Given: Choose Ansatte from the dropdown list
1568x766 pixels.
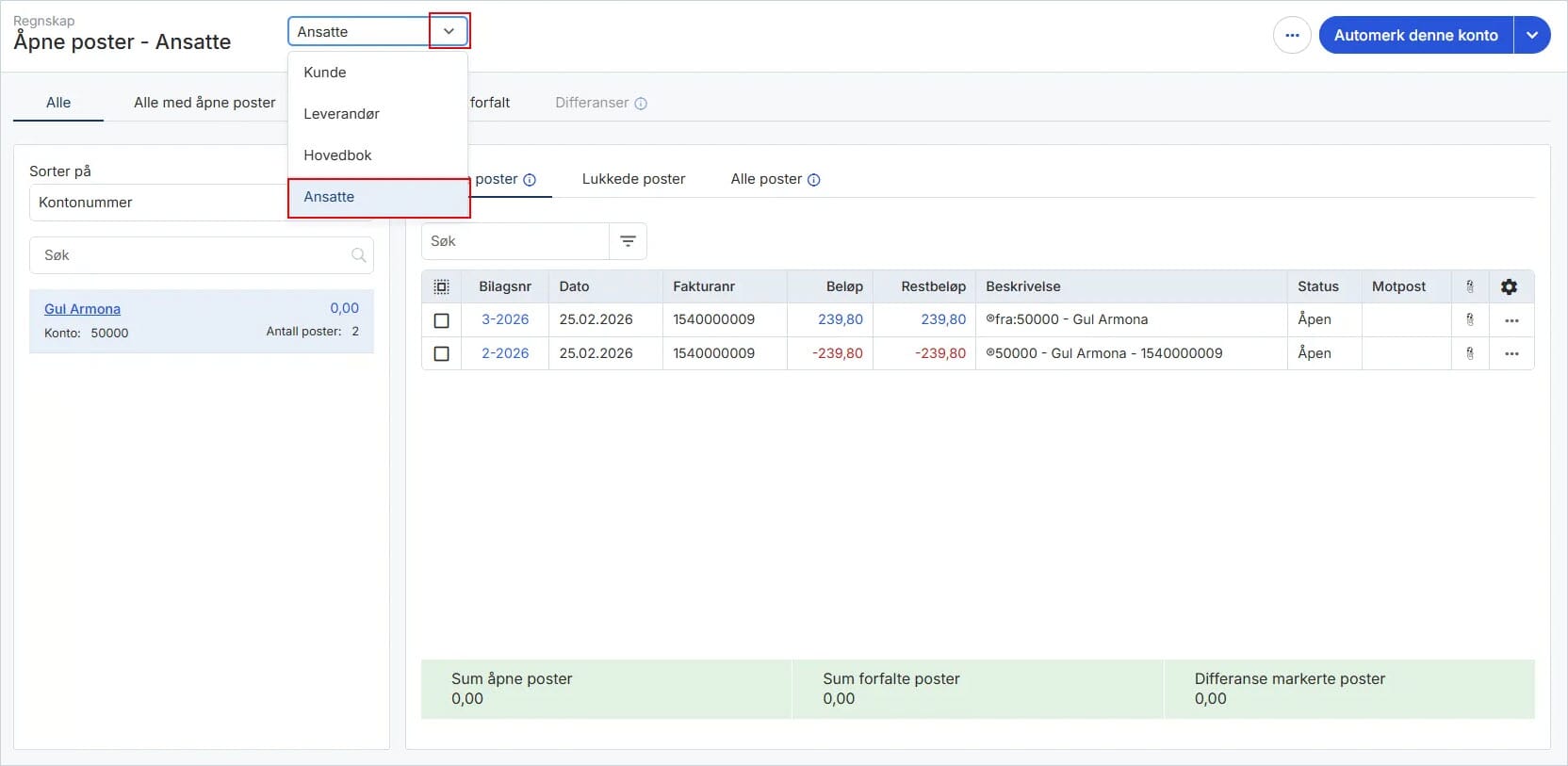Looking at the screenshot, I should coord(378,197).
